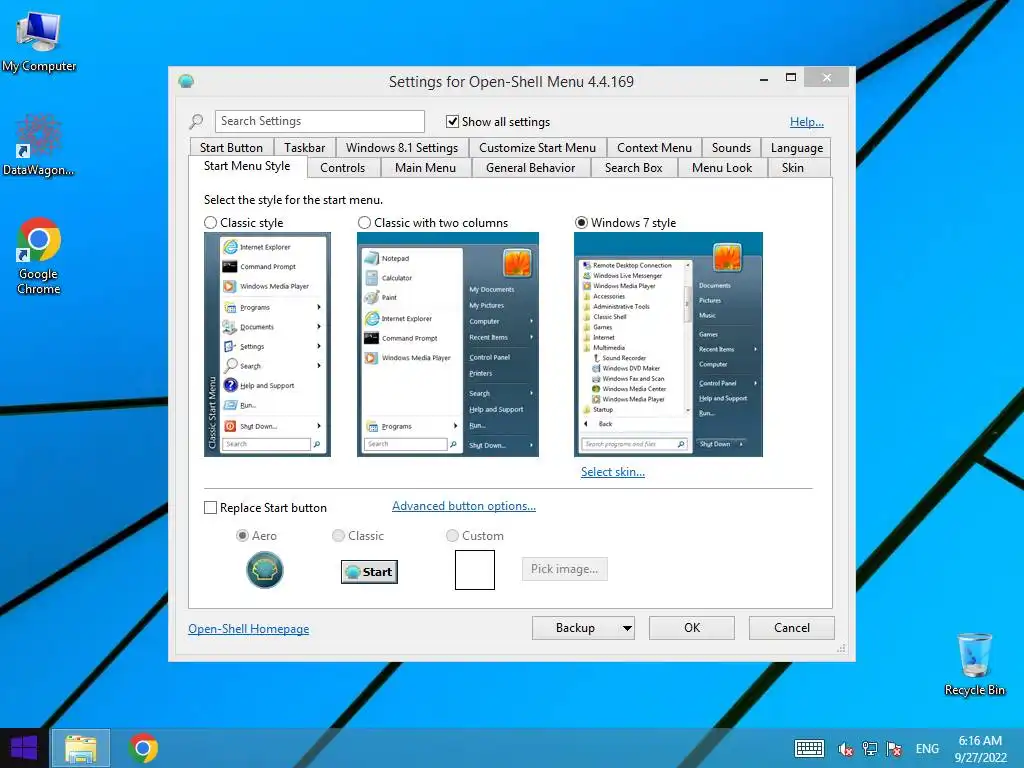Click the Windows Start button in taskbar
1024x768 pixels.
point(24,748)
